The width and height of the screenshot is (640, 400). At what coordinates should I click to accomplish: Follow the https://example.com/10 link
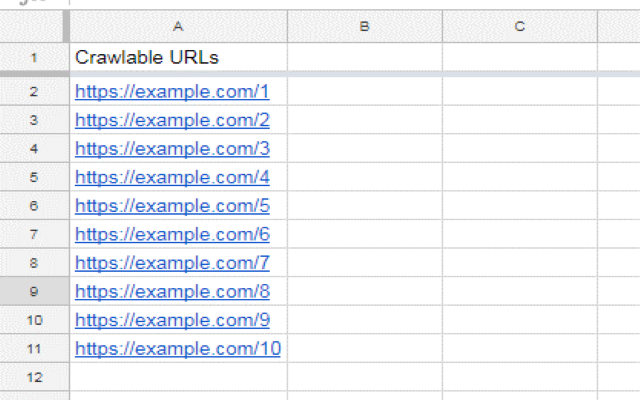point(177,349)
